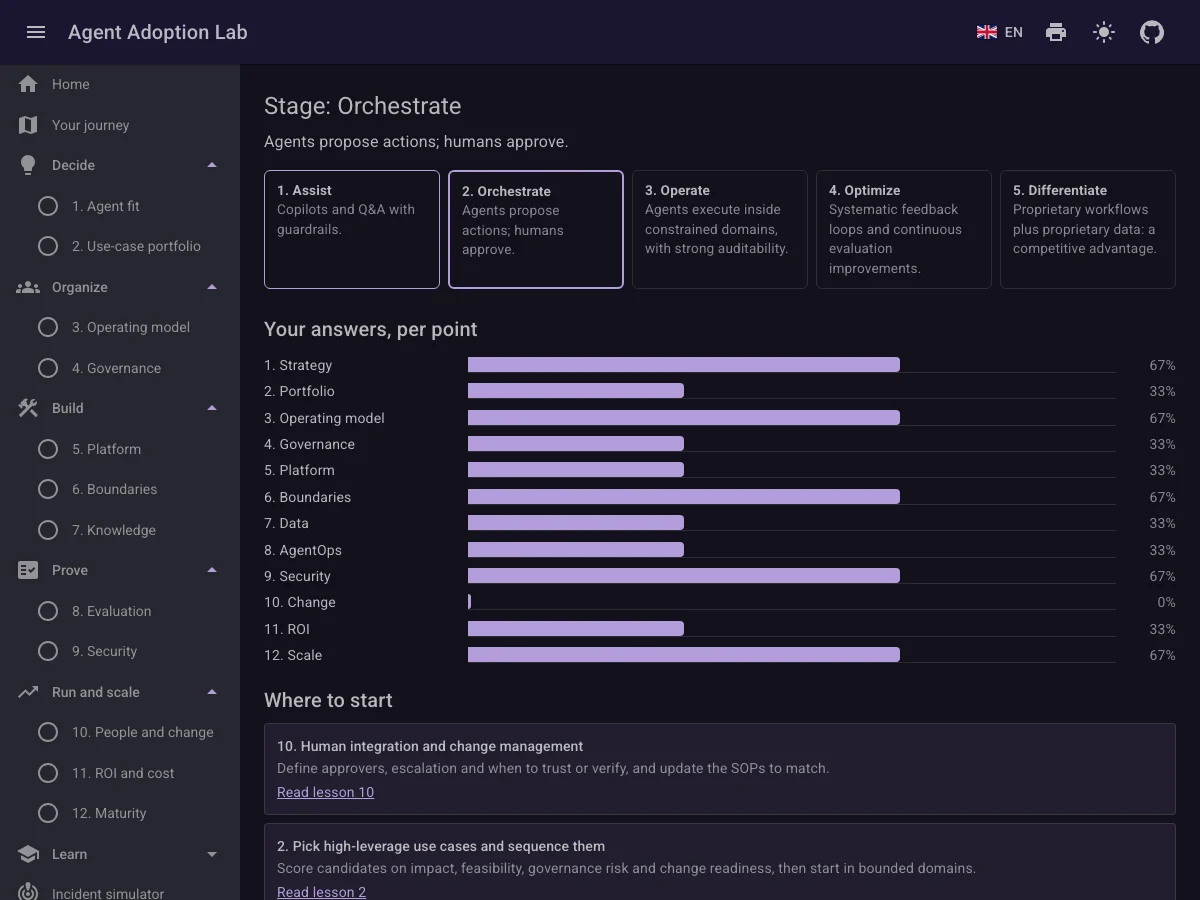Open the Read lesson 2 link
This screenshot has width=1200, height=900.
coord(321,892)
